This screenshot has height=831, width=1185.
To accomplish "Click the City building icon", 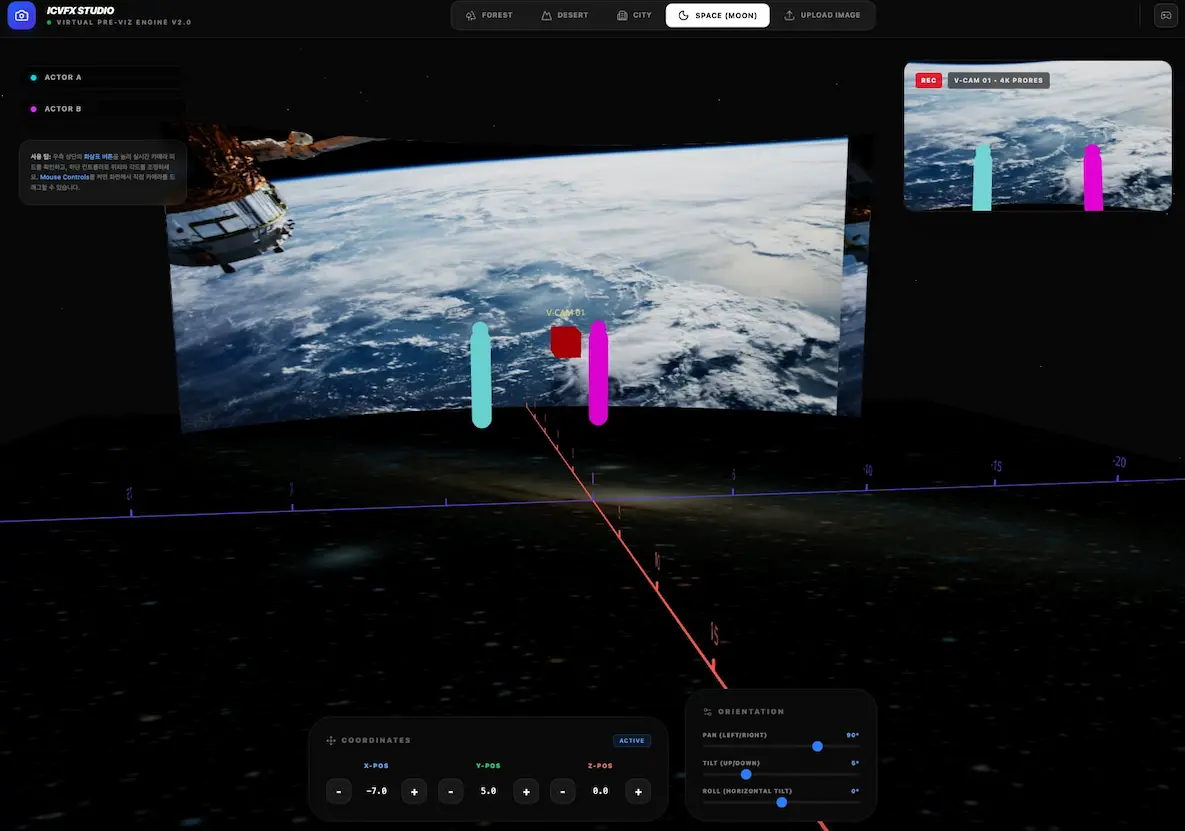I will pos(622,15).
